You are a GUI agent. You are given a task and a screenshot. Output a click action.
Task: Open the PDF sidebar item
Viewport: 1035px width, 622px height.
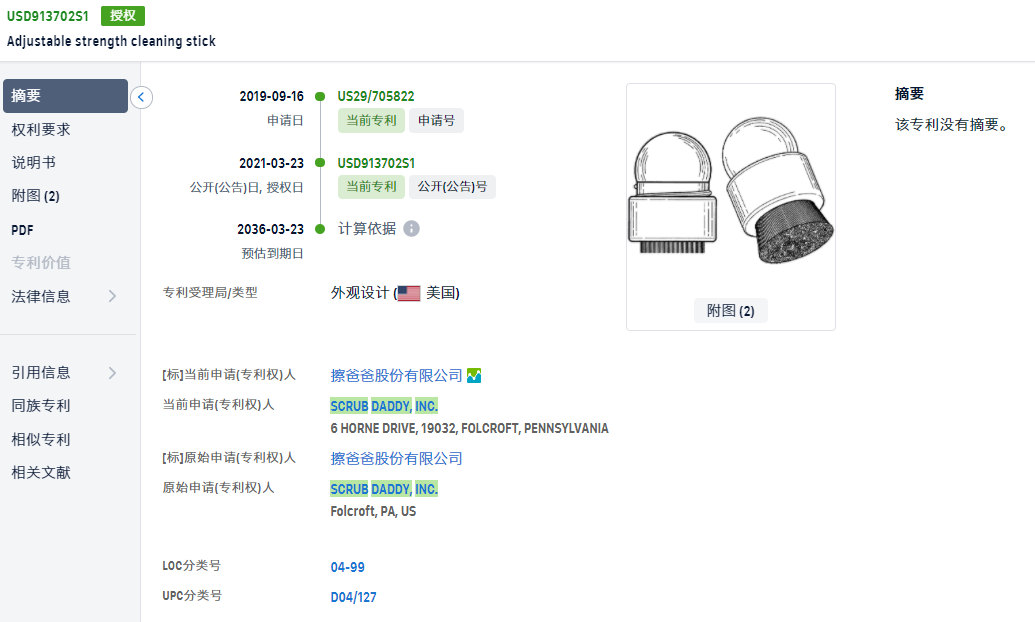pos(22,230)
